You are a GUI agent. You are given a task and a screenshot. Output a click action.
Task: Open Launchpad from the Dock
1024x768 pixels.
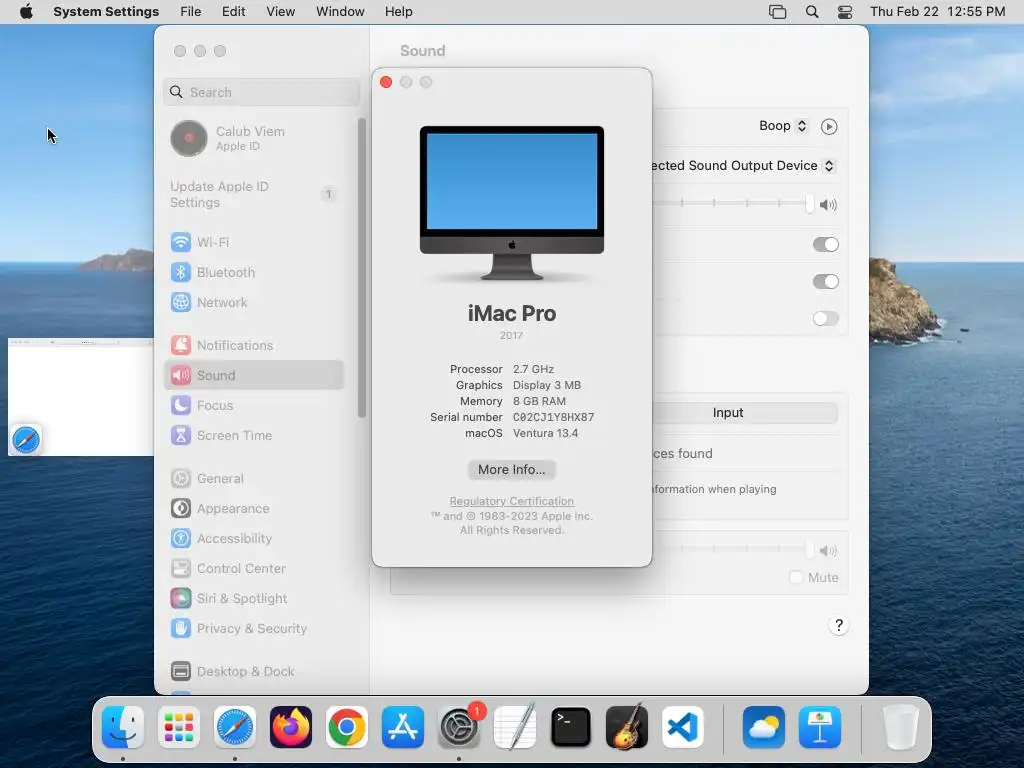point(179,727)
